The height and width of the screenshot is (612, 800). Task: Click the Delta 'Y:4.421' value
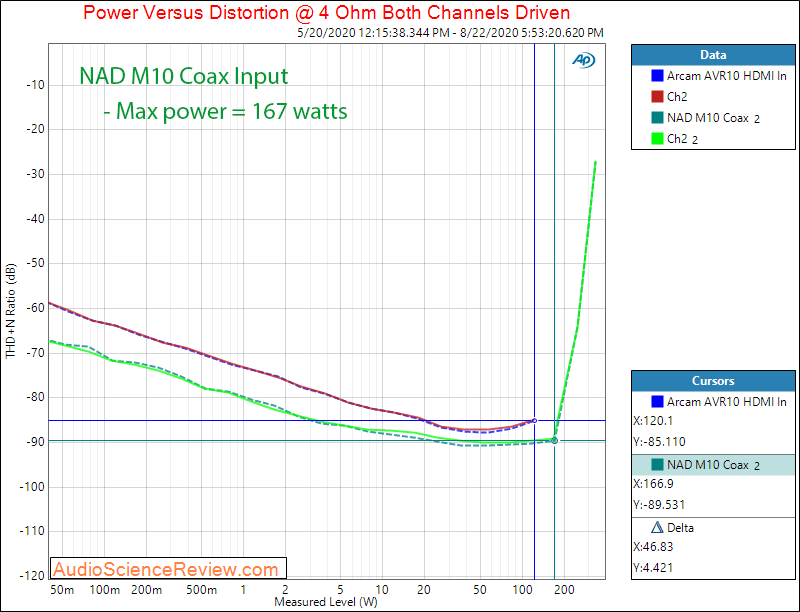click(x=653, y=568)
